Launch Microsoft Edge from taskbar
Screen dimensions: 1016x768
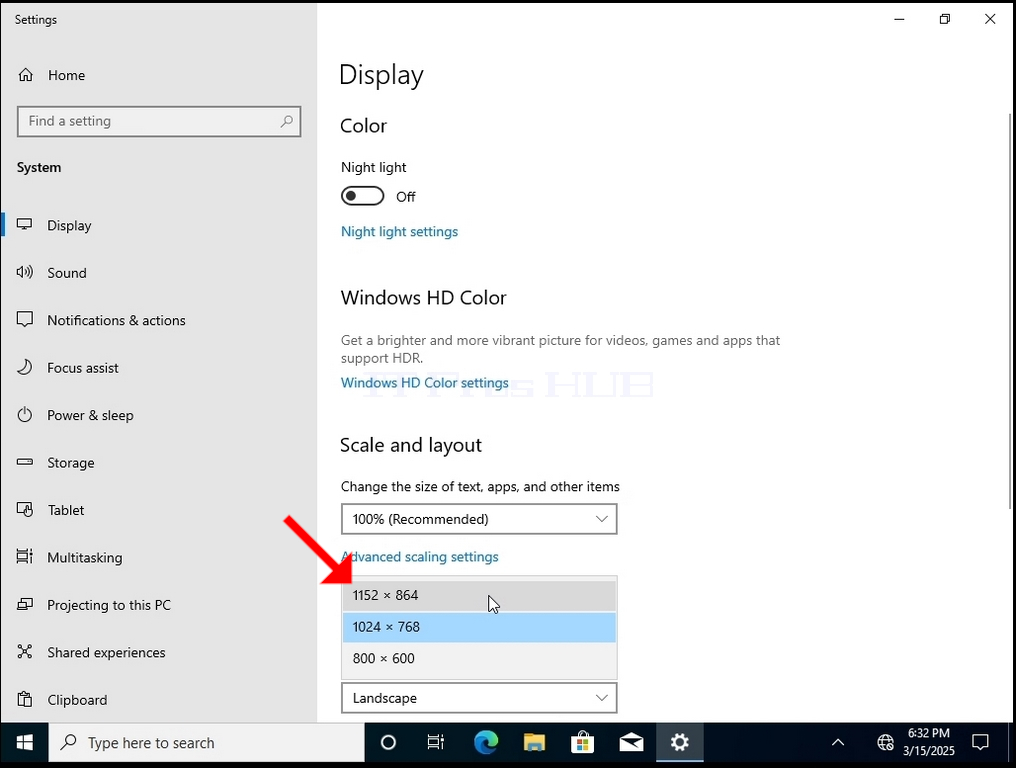point(485,743)
